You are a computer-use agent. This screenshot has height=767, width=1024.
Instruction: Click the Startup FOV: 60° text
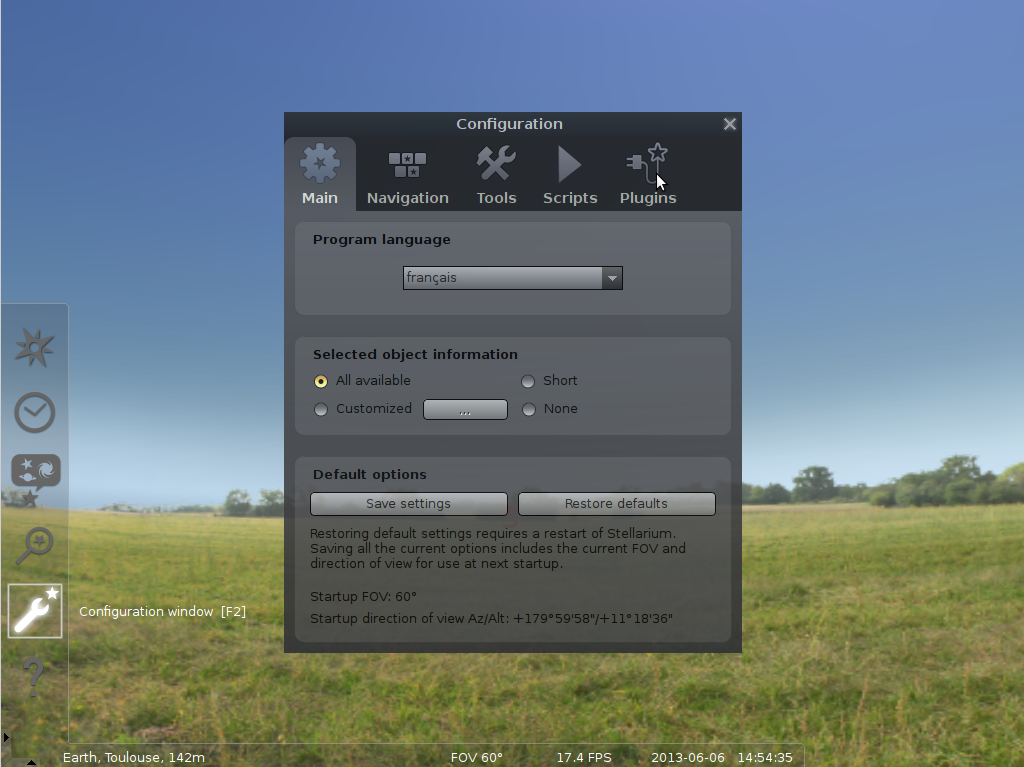click(x=363, y=596)
